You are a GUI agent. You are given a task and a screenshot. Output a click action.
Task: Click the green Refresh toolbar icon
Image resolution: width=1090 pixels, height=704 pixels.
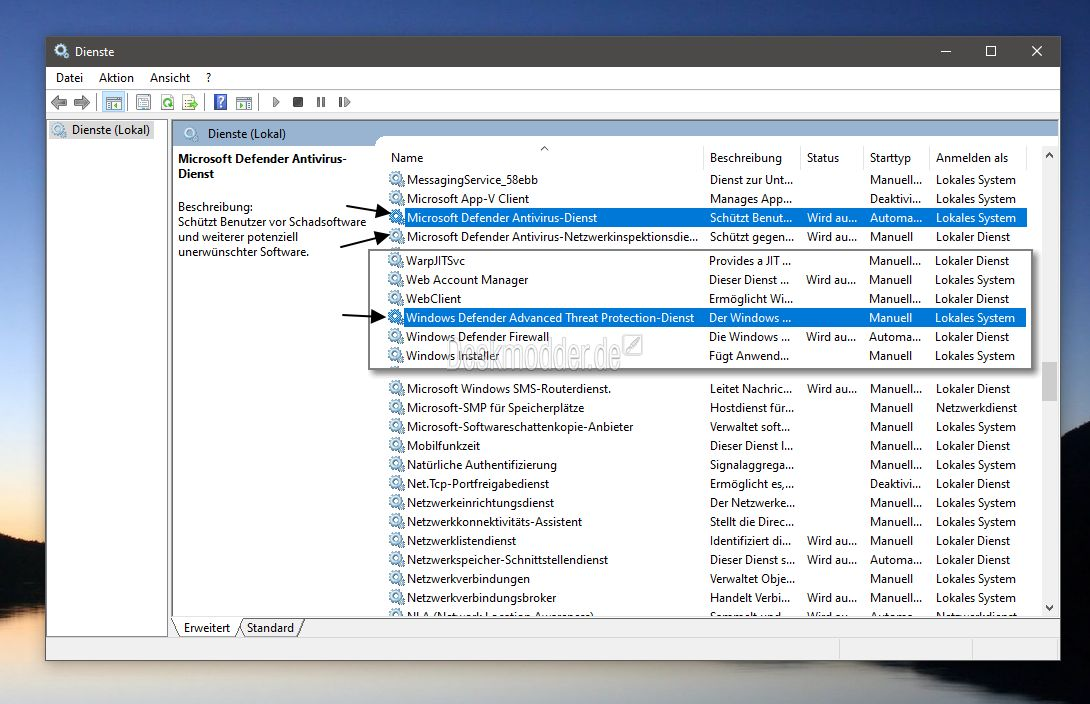point(167,103)
